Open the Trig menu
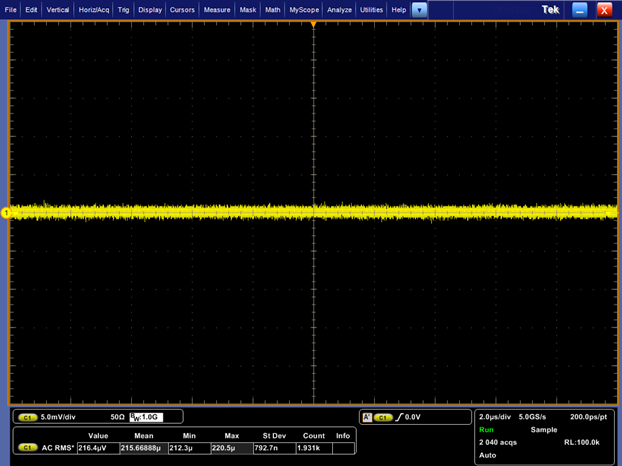Image resolution: width=622 pixels, height=466 pixels. coord(123,10)
